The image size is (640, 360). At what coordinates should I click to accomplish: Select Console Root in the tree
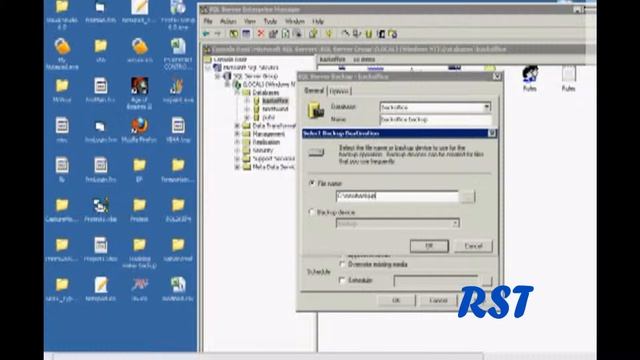[x=230, y=60]
